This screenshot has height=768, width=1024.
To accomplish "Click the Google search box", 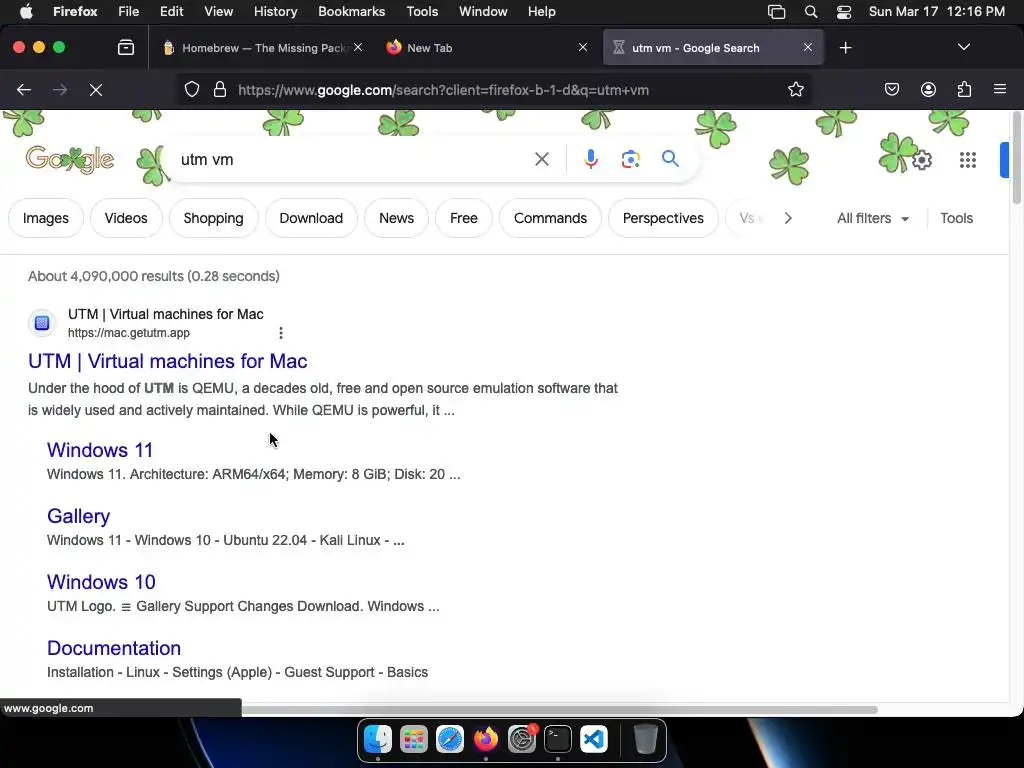I will click(x=353, y=159).
